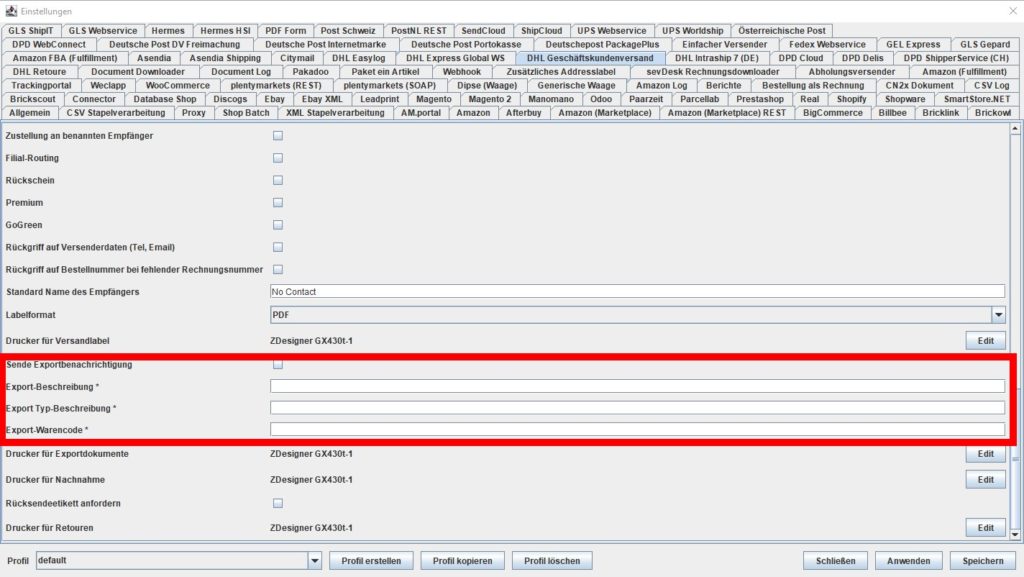
Task: Open the Trackingportal tab
Action: click(x=41, y=86)
